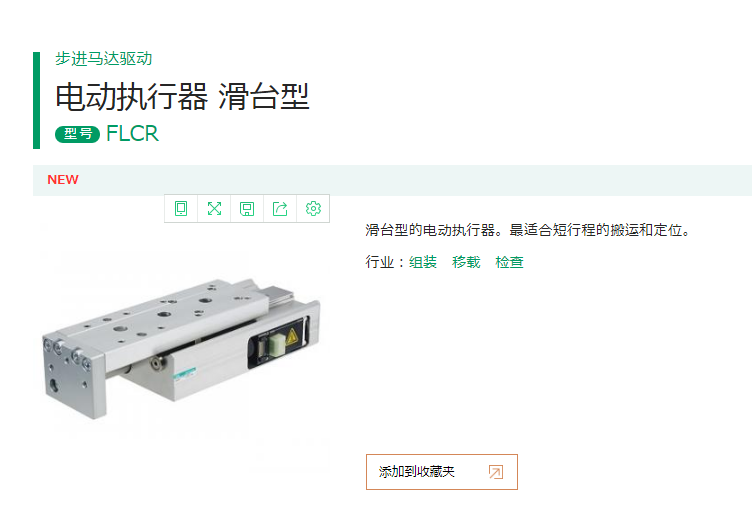Open the 移载 industry link
752x511 pixels.
(x=466, y=262)
